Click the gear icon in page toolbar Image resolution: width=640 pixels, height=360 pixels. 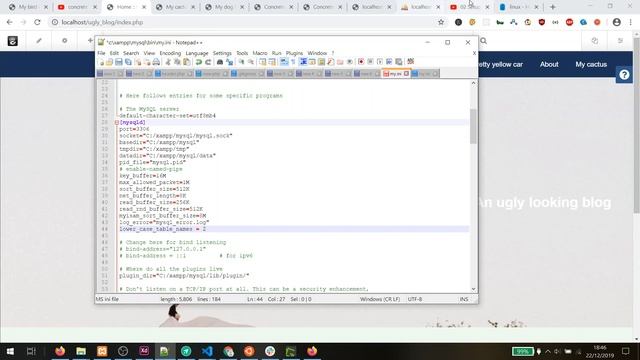[x=64, y=41]
